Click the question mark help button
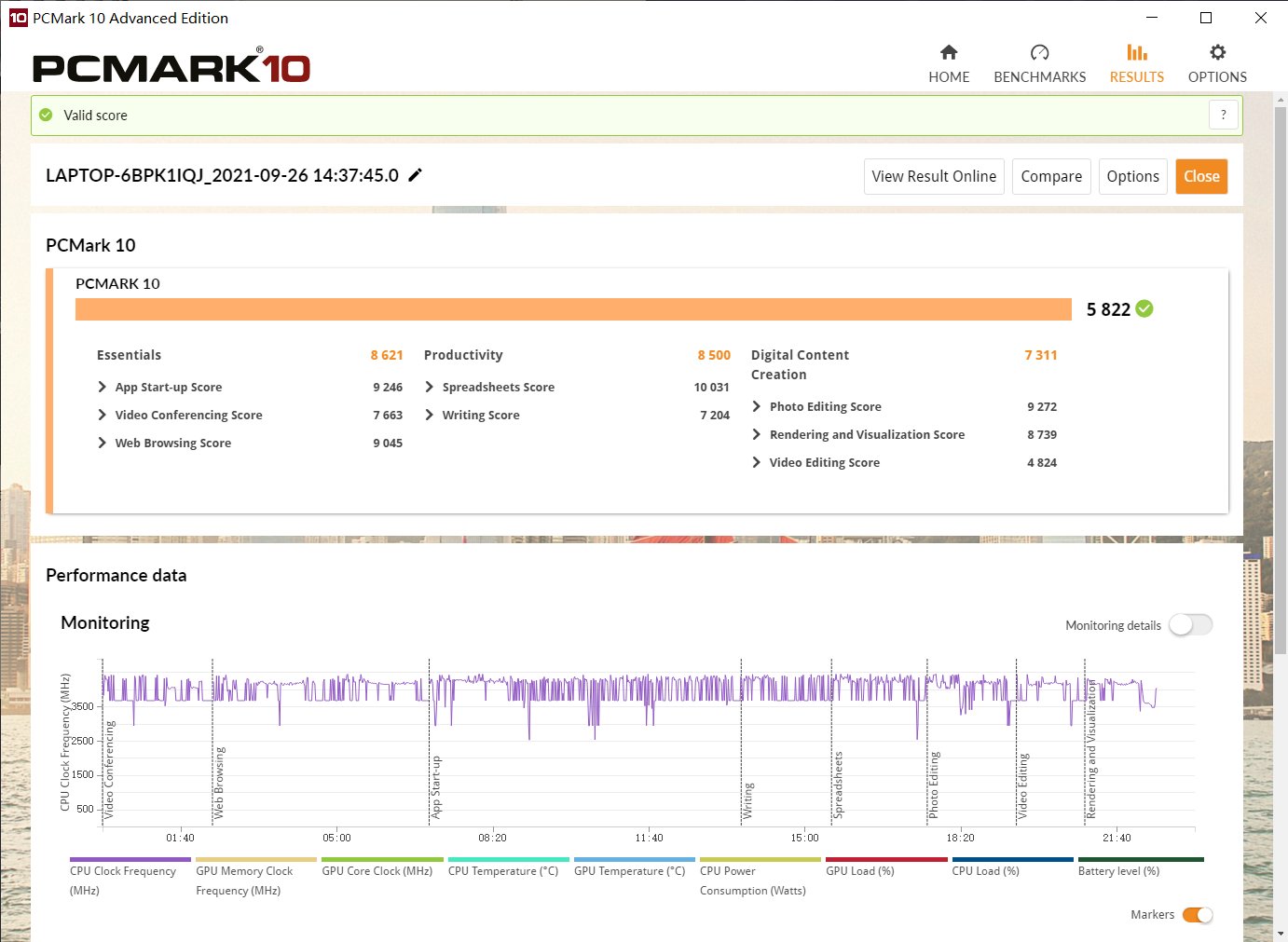Screen dimensions: 1288x942 (1224, 115)
